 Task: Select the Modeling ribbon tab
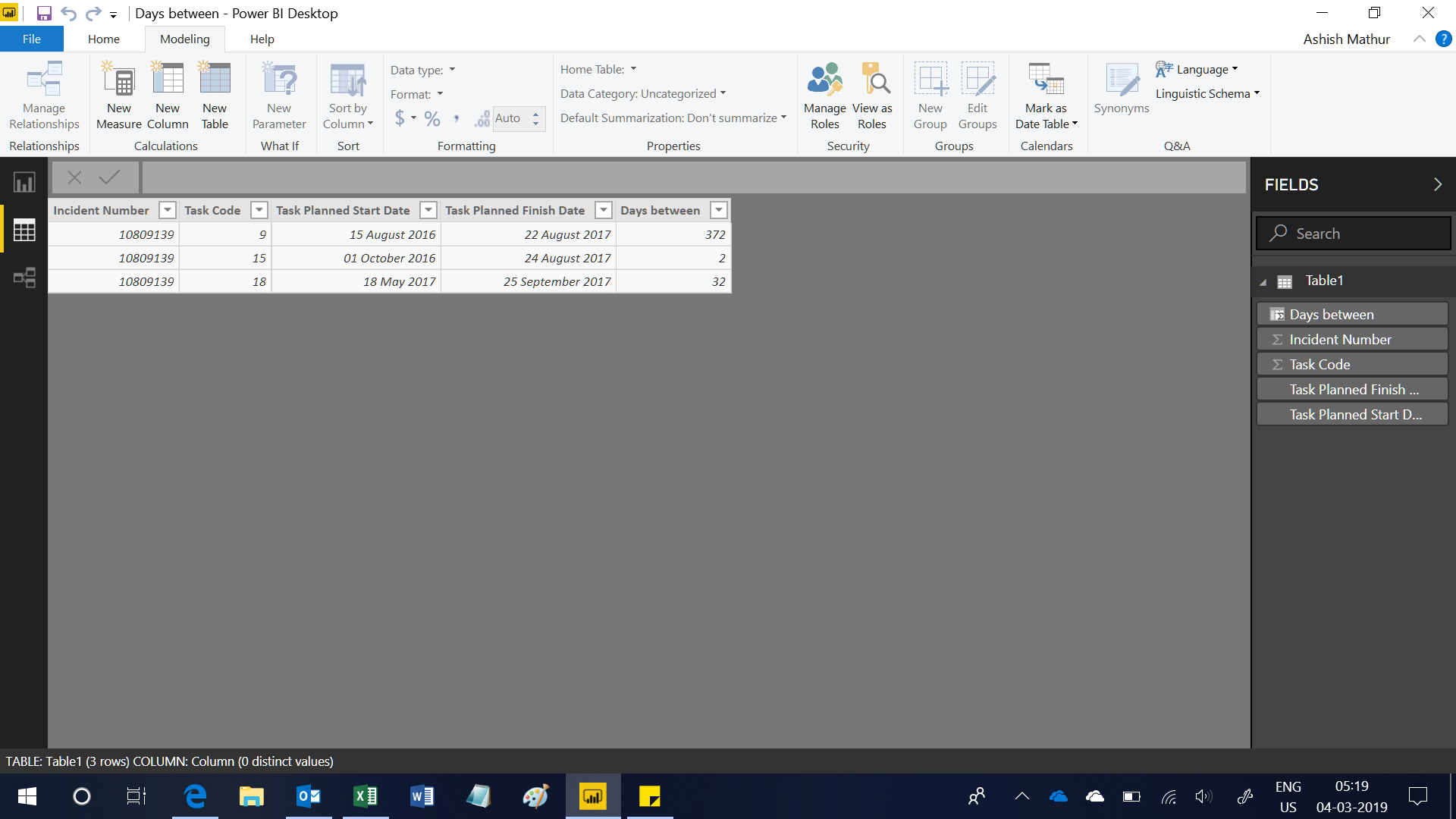click(185, 39)
